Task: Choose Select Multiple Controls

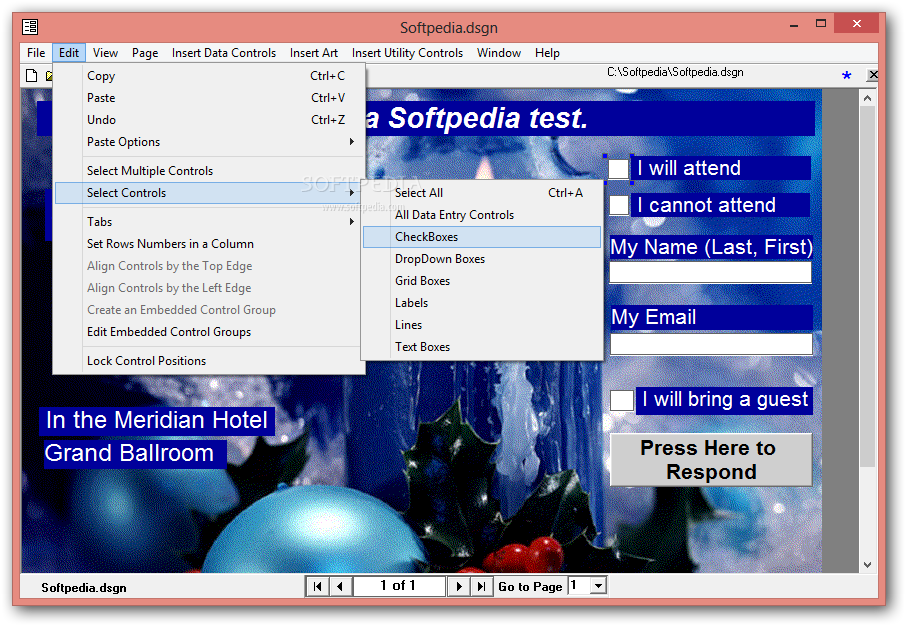Action: (209, 171)
